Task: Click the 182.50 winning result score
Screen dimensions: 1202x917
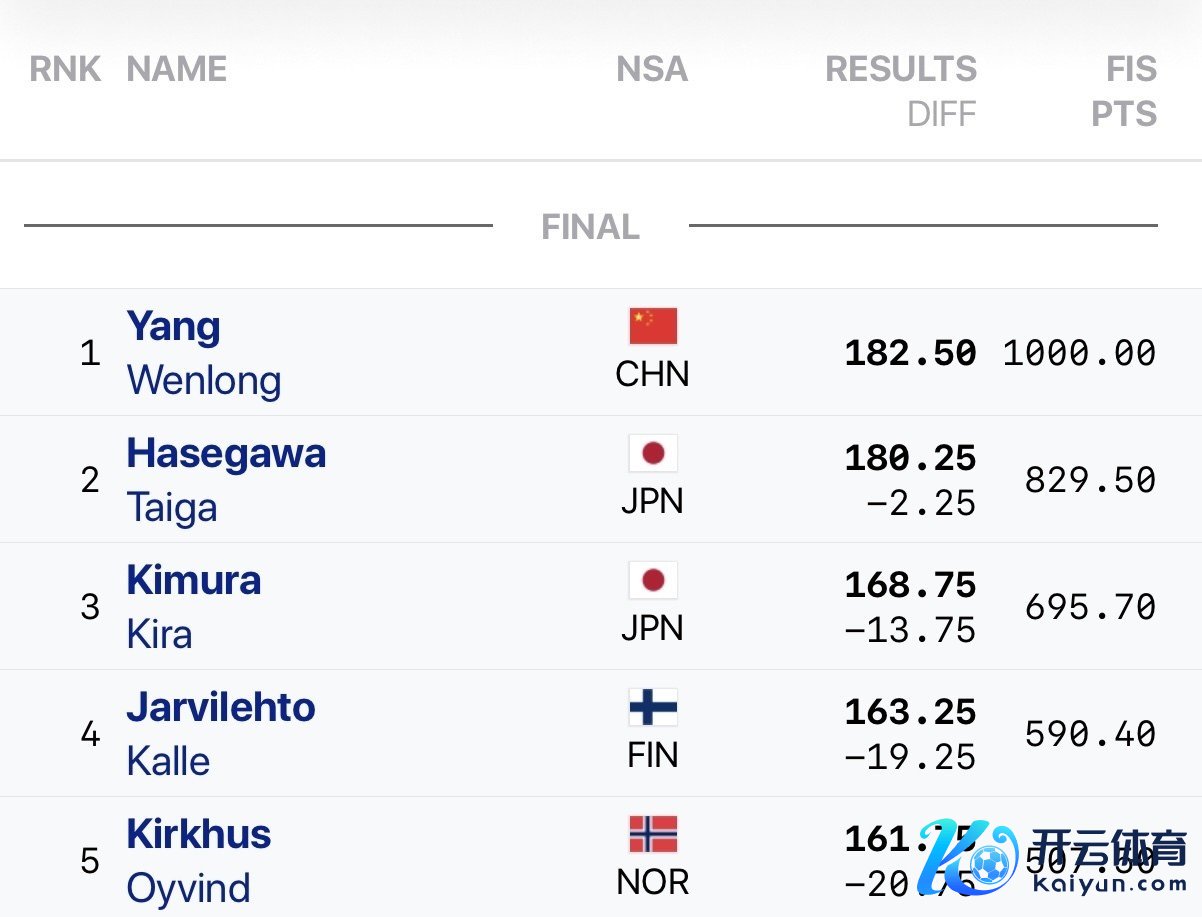Action: [x=910, y=353]
